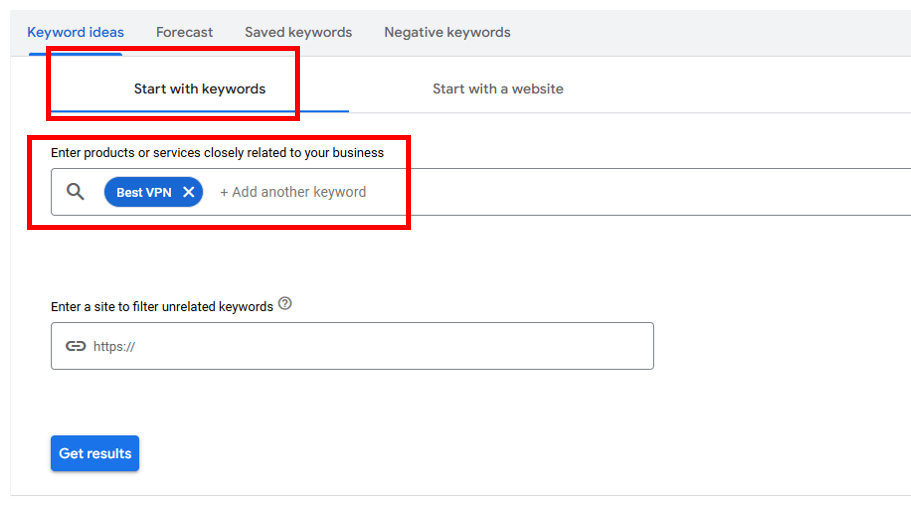This screenshot has height=506, width=911.
Task: Click the 'Best VPN' text inside the chip
Action: 143,192
